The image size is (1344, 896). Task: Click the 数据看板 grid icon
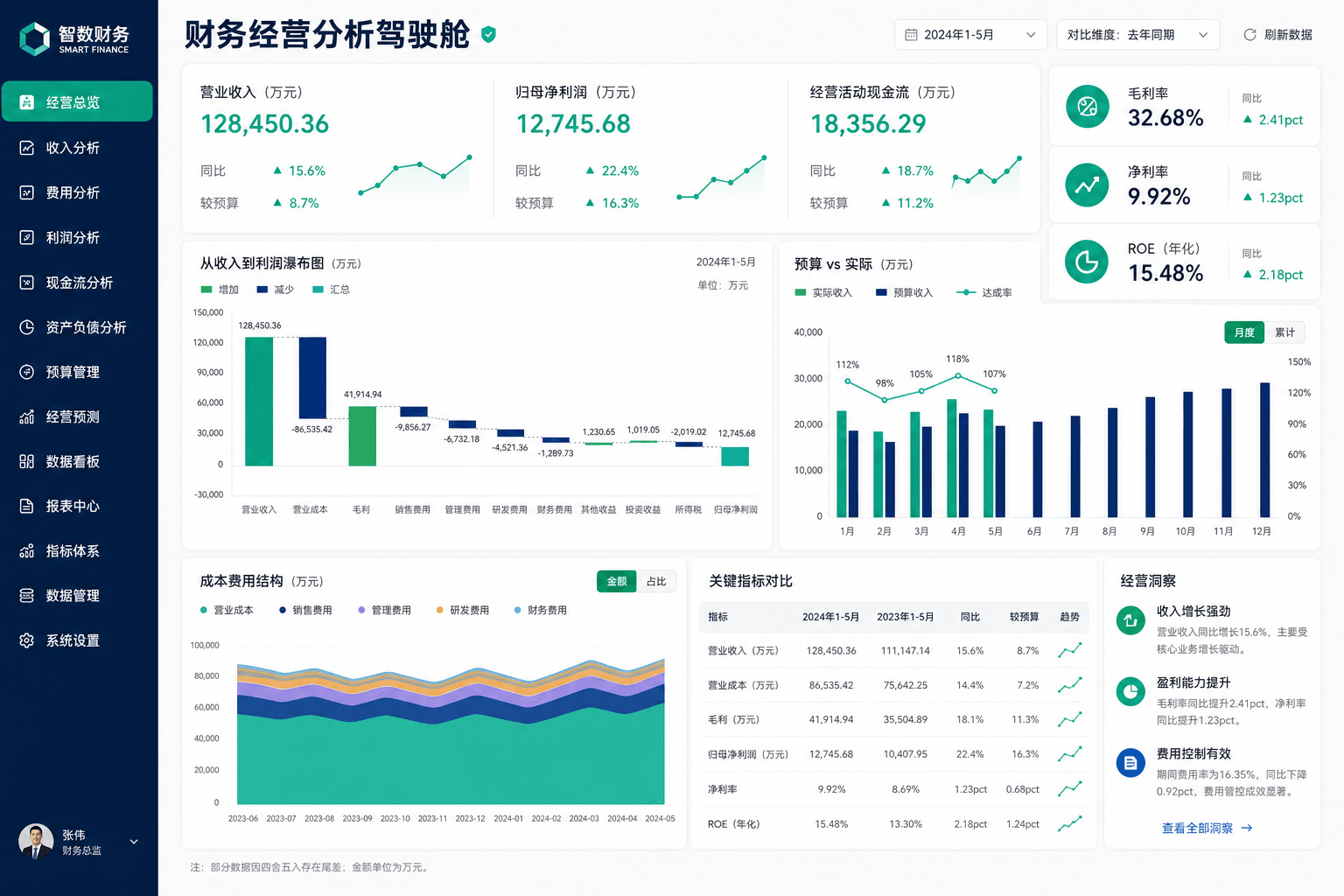(x=27, y=461)
